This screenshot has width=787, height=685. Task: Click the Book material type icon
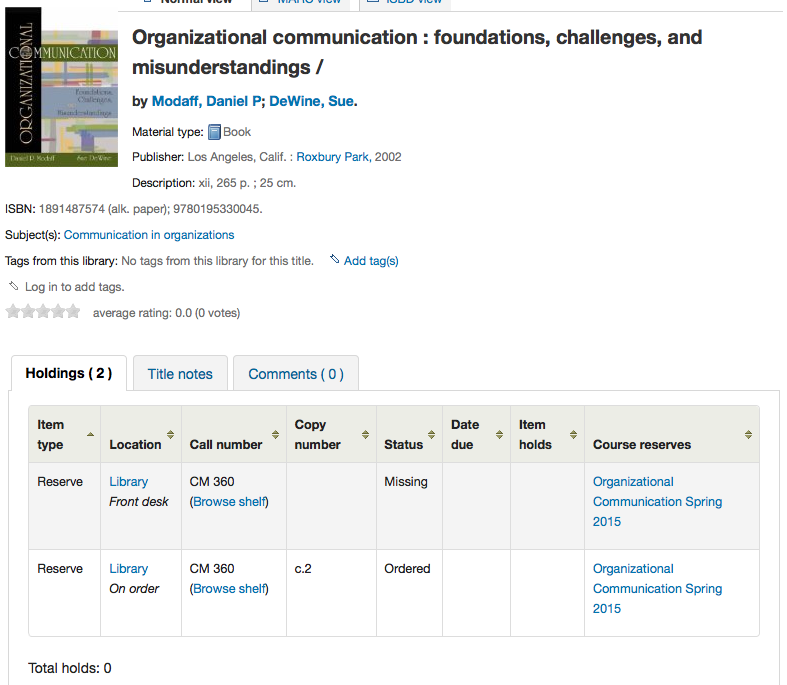pyautogui.click(x=214, y=132)
